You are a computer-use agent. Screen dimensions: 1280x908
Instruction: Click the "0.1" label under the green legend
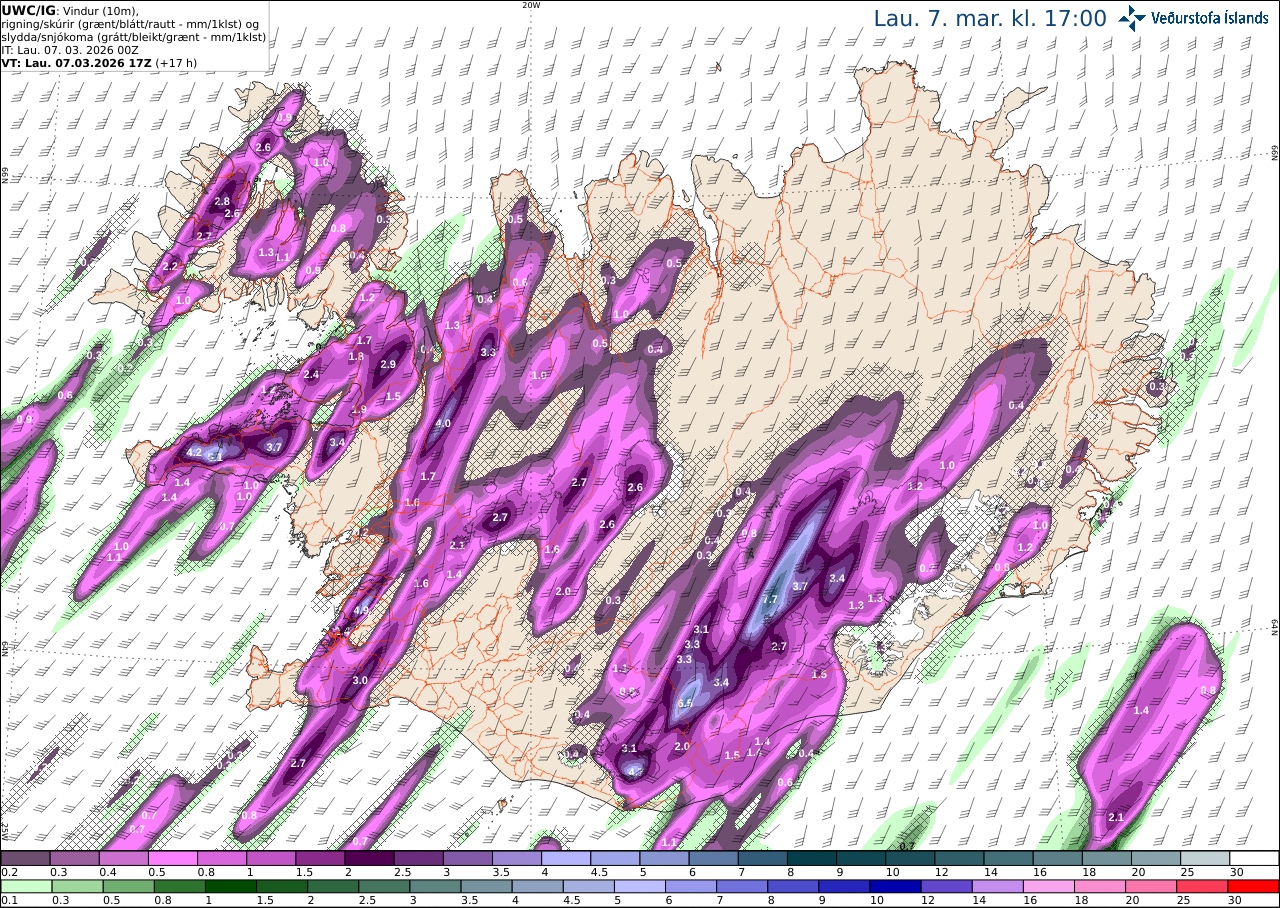(x=9, y=900)
